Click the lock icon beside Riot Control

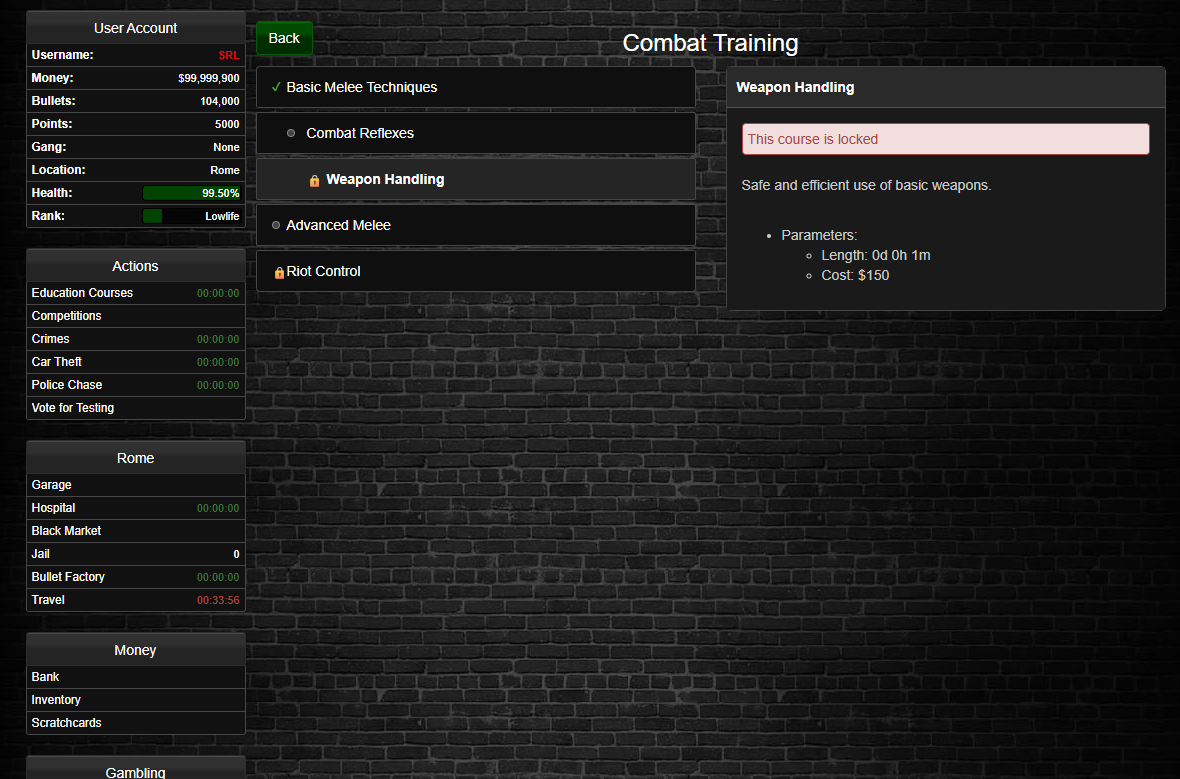coord(279,273)
